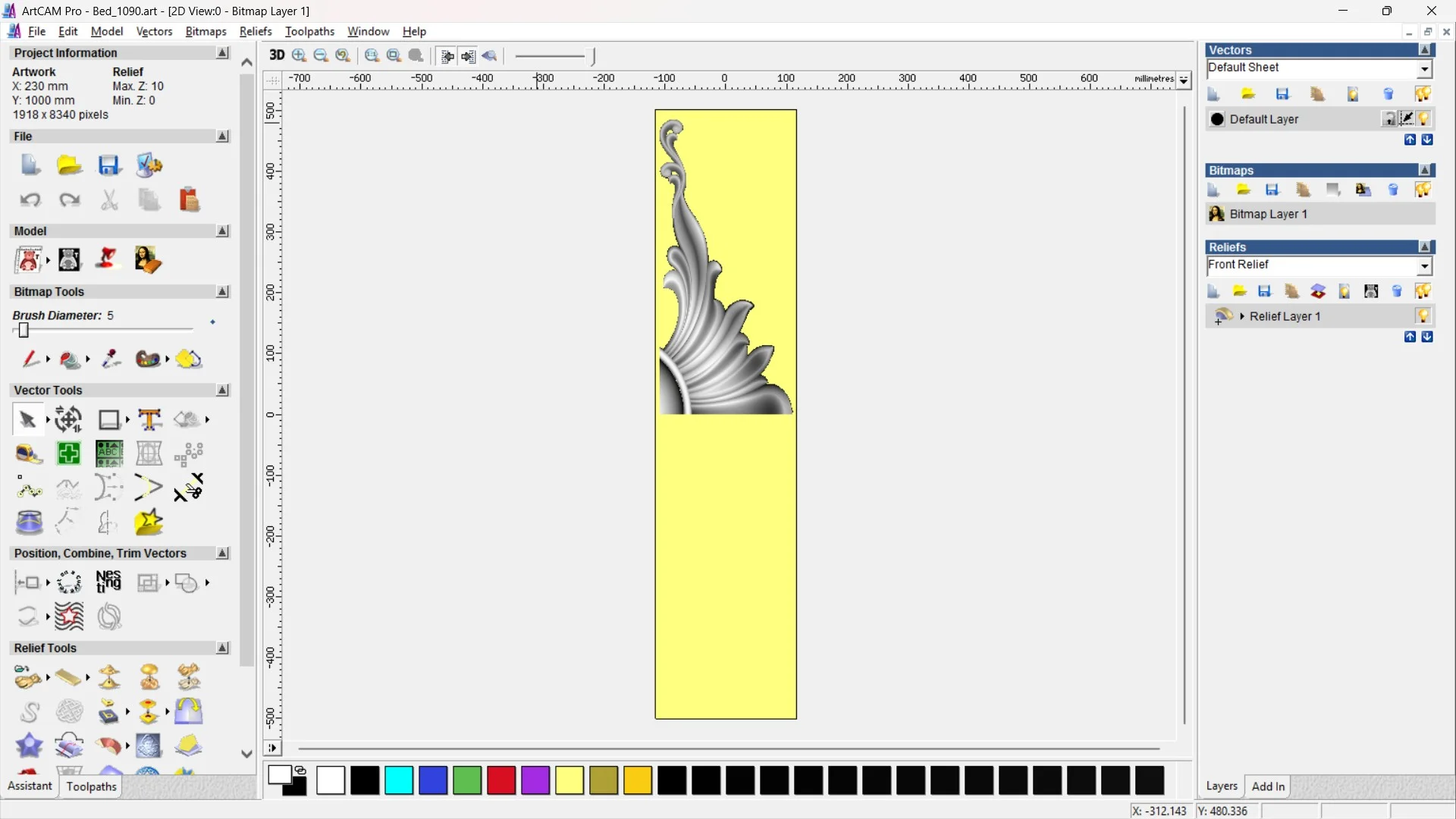Image resolution: width=1456 pixels, height=819 pixels.
Task: Open the Front Relief dropdown
Action: point(1424,266)
